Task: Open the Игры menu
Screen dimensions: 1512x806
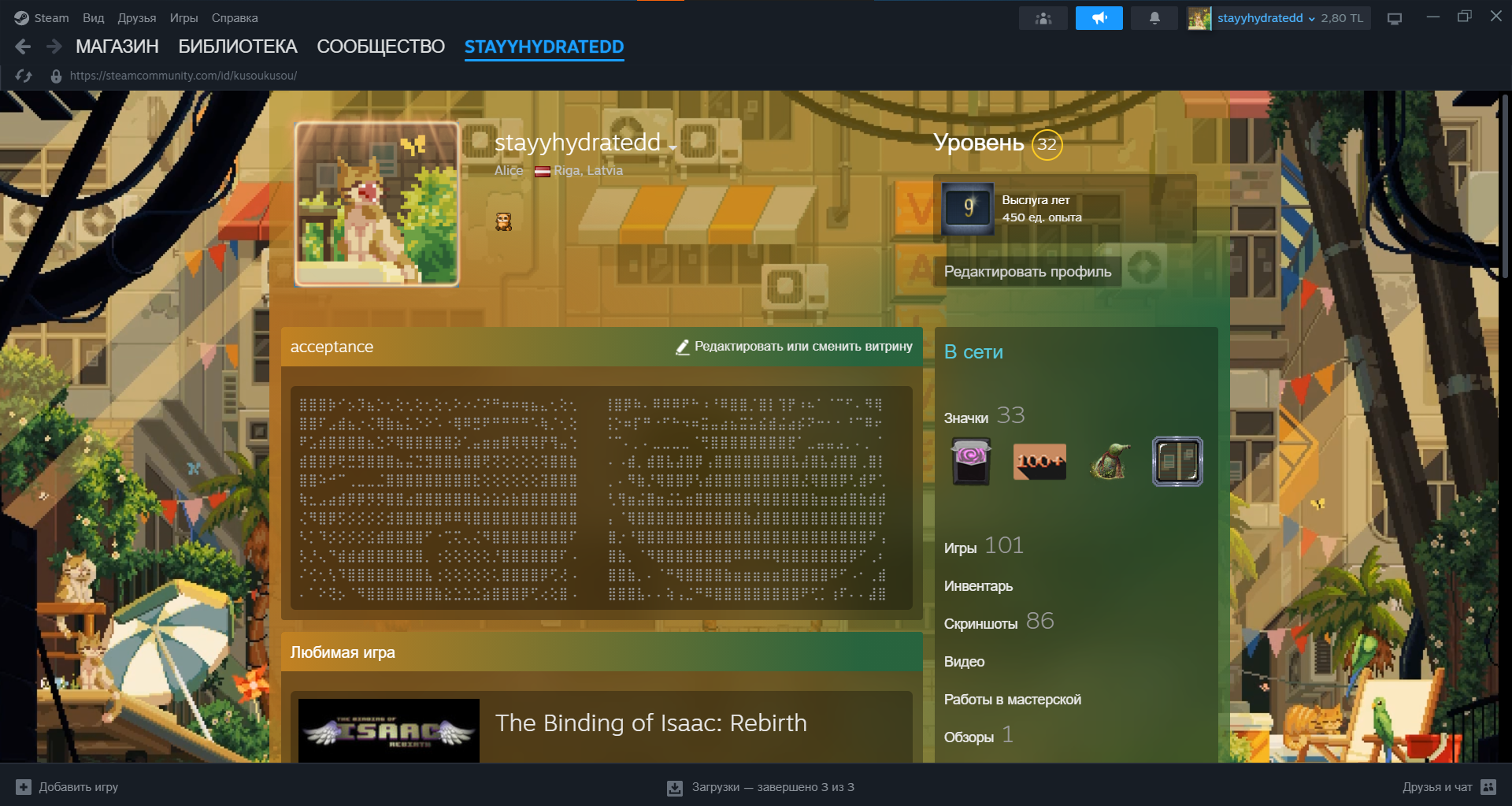Action: (183, 17)
